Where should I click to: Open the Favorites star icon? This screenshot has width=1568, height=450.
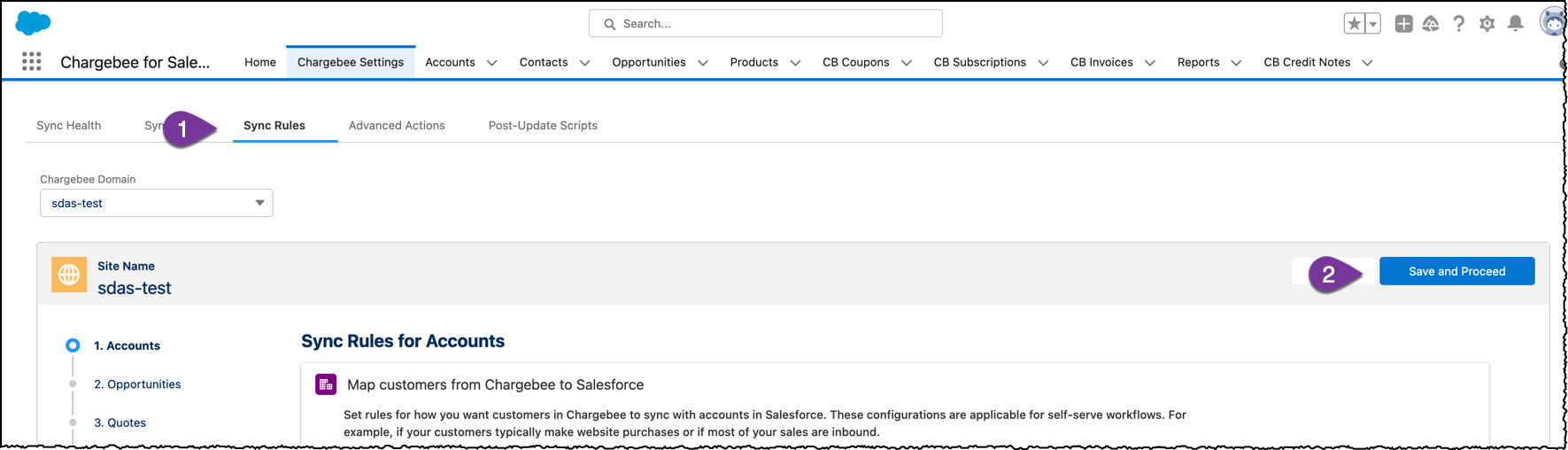click(x=1354, y=24)
